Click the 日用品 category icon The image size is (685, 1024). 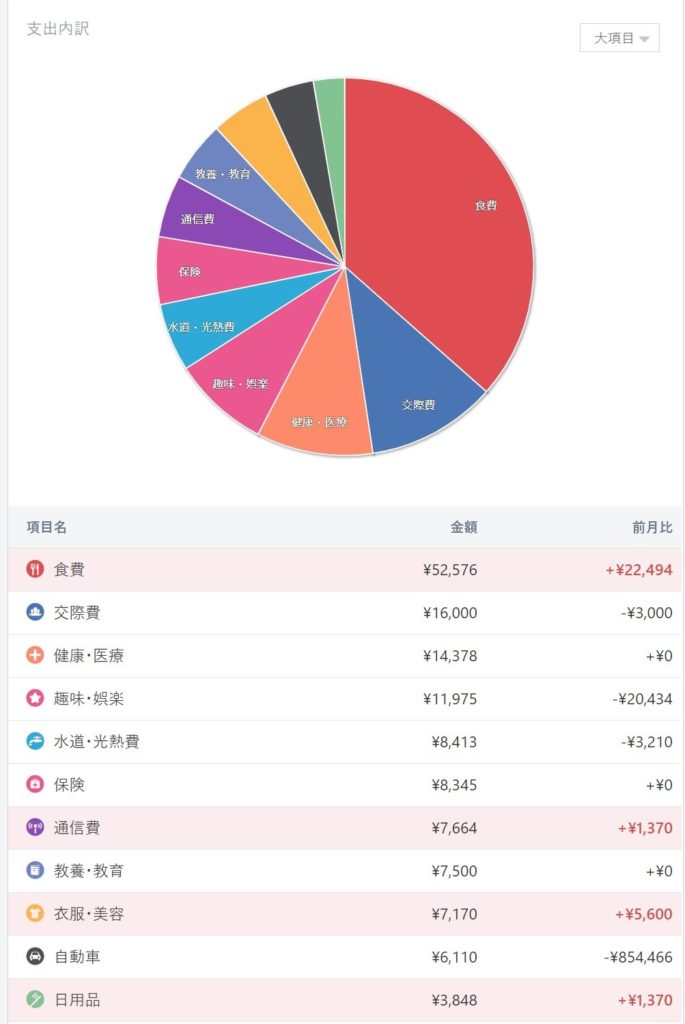[35, 1000]
